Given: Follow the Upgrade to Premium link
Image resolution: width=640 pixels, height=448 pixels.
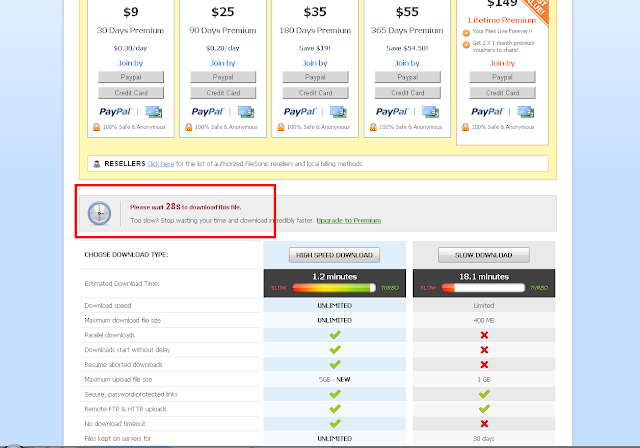Looking at the screenshot, I should click(x=349, y=220).
